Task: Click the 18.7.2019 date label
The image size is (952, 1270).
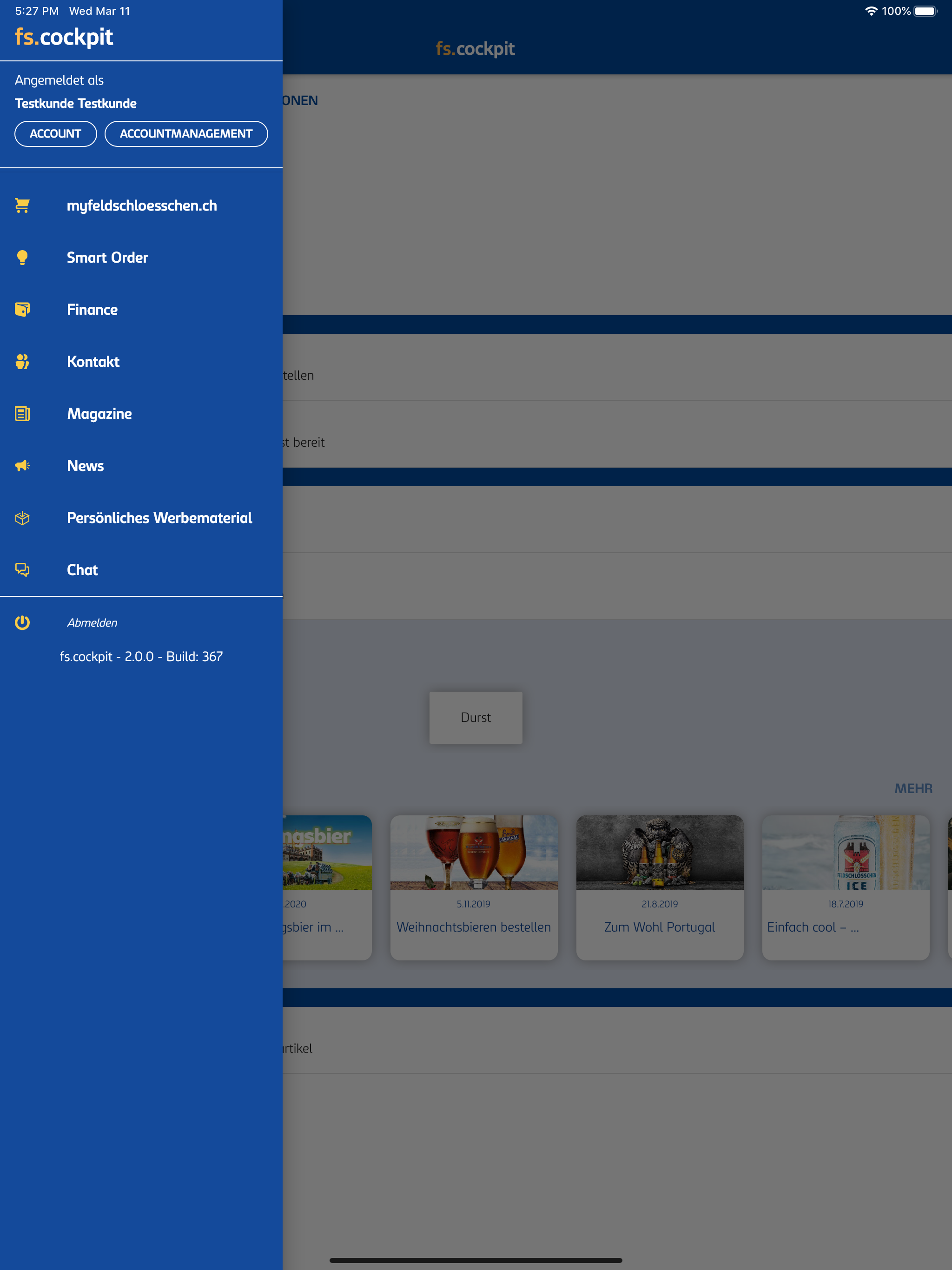Action: [846, 904]
